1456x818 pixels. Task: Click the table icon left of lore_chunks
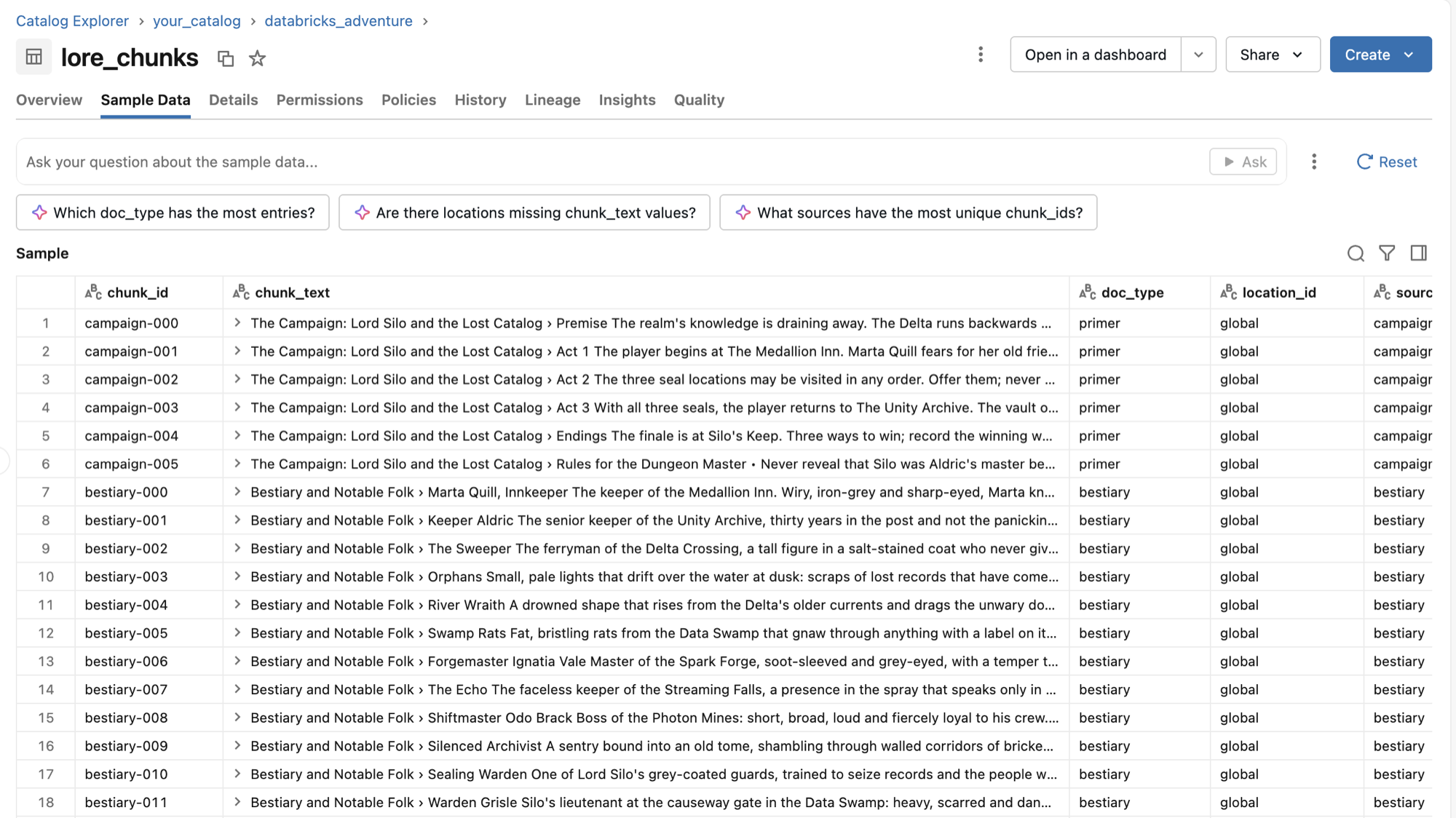34,57
